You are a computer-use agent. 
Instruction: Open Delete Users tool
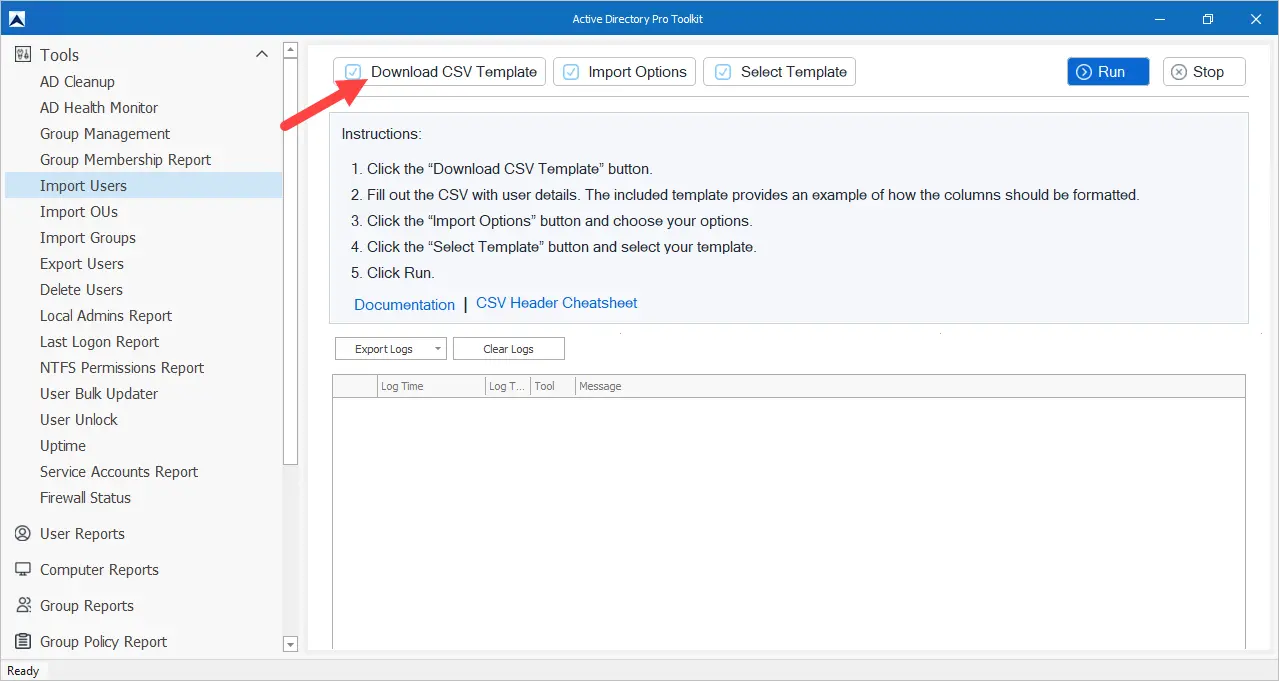pyautogui.click(x=81, y=290)
